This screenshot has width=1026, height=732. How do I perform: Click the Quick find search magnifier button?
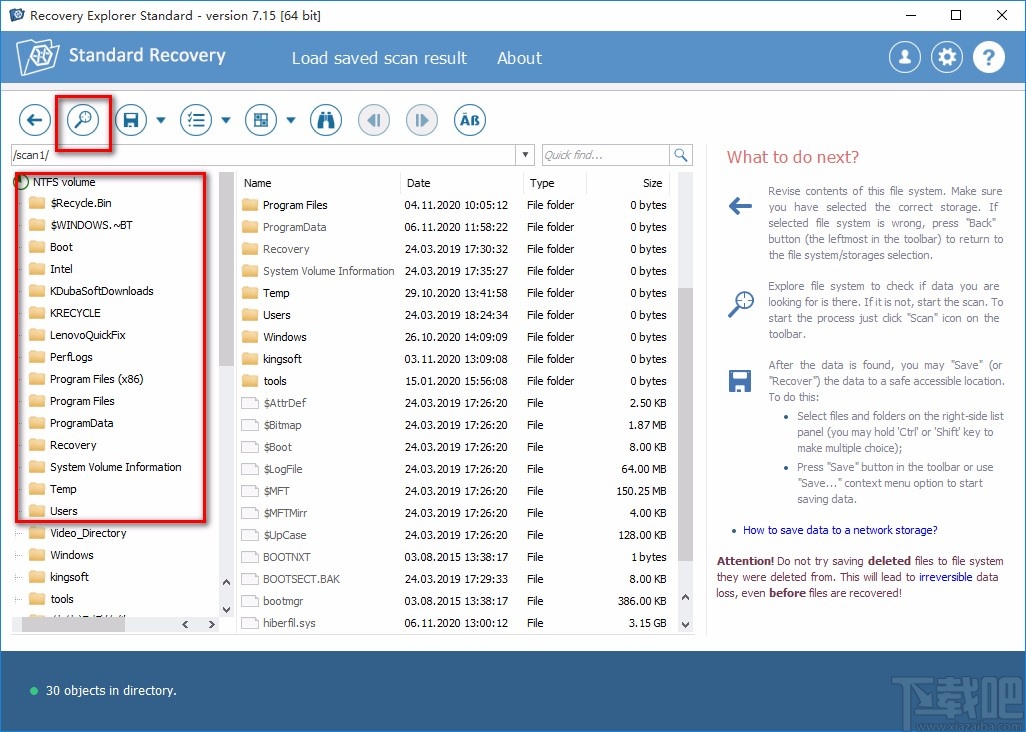(681, 155)
